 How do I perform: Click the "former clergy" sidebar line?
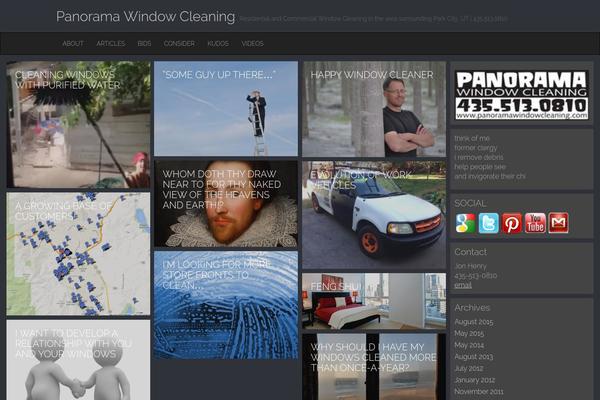pos(476,148)
